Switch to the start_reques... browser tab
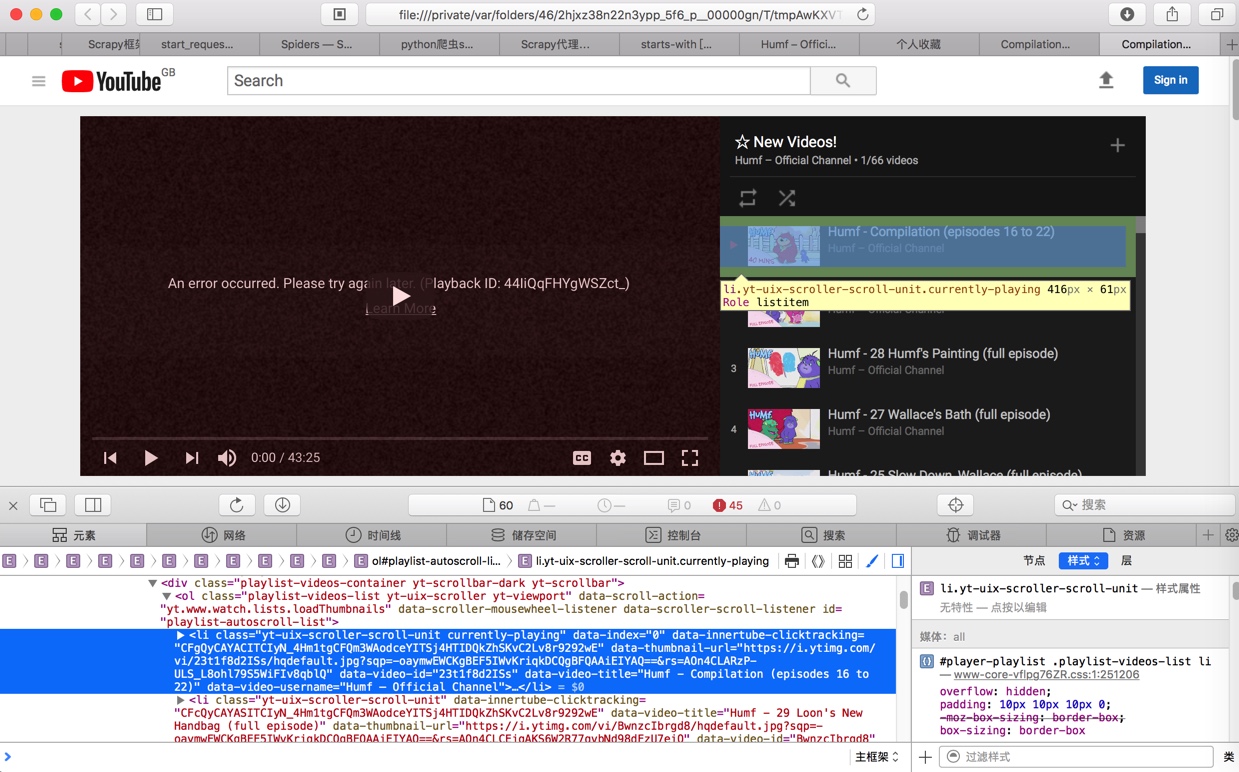Image resolution: width=1239 pixels, height=772 pixels. coord(197,44)
